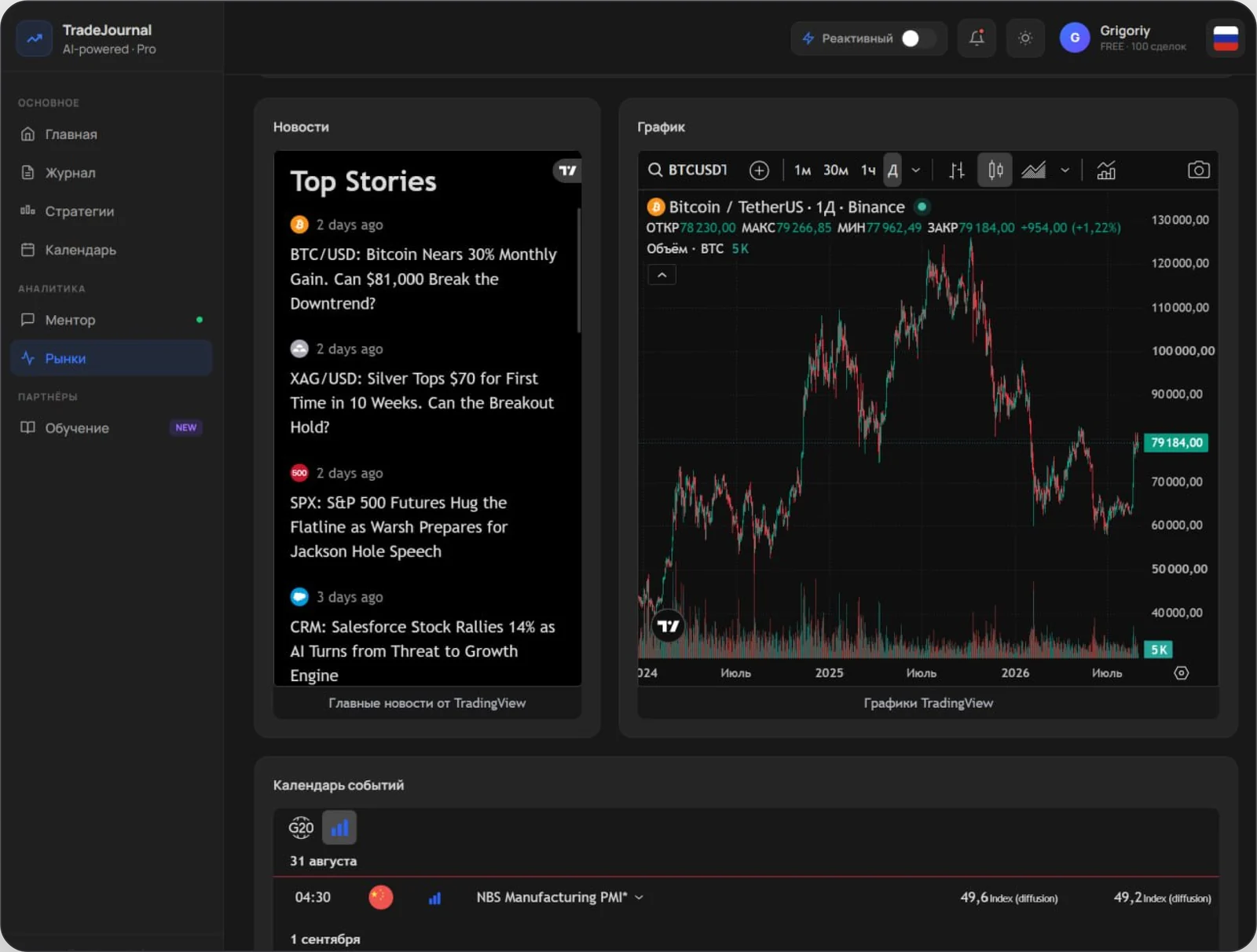Choose the area chart style
1257x952 pixels.
click(x=1033, y=170)
